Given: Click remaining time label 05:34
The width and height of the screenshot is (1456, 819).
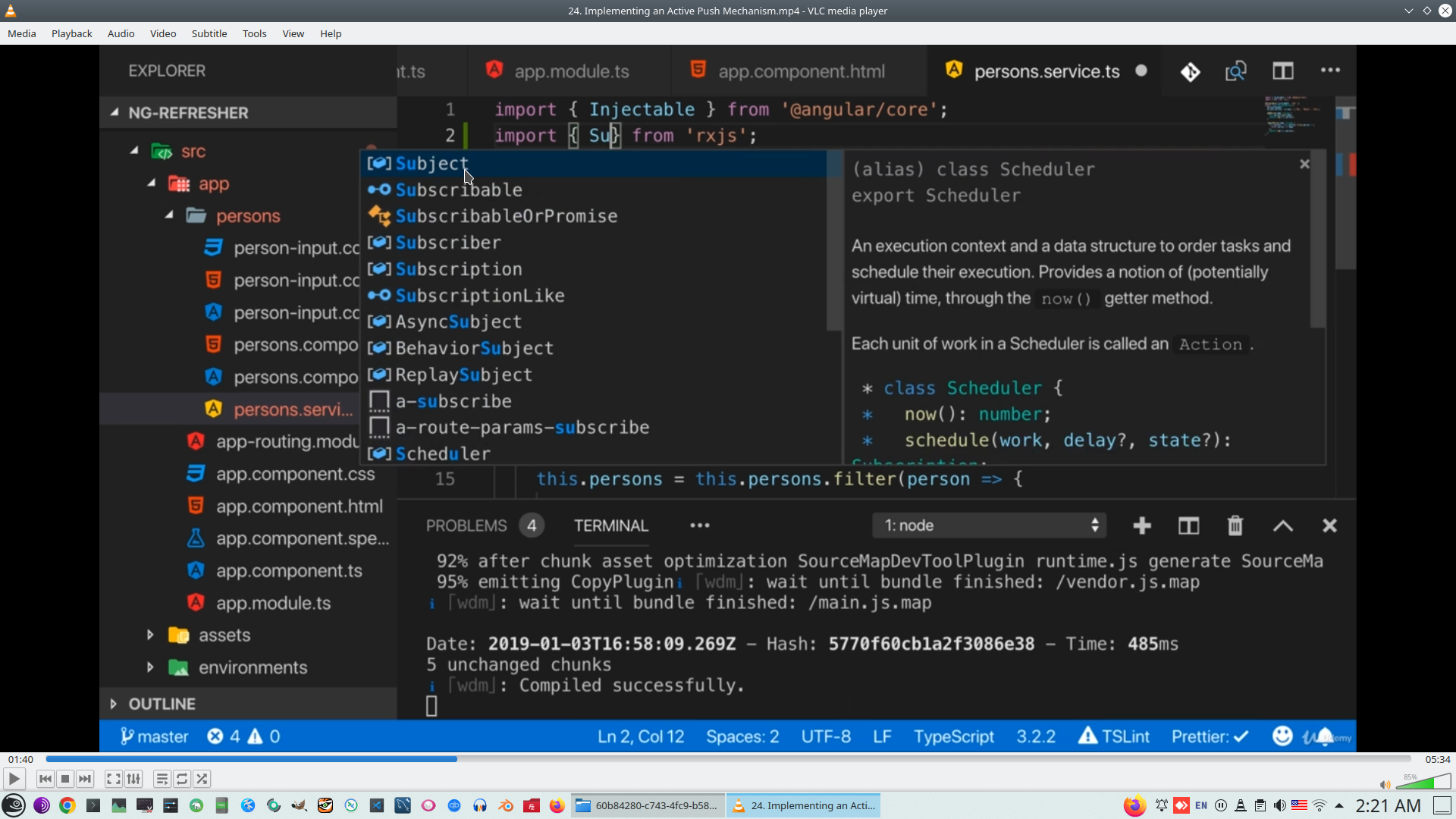Looking at the screenshot, I should click(1437, 759).
